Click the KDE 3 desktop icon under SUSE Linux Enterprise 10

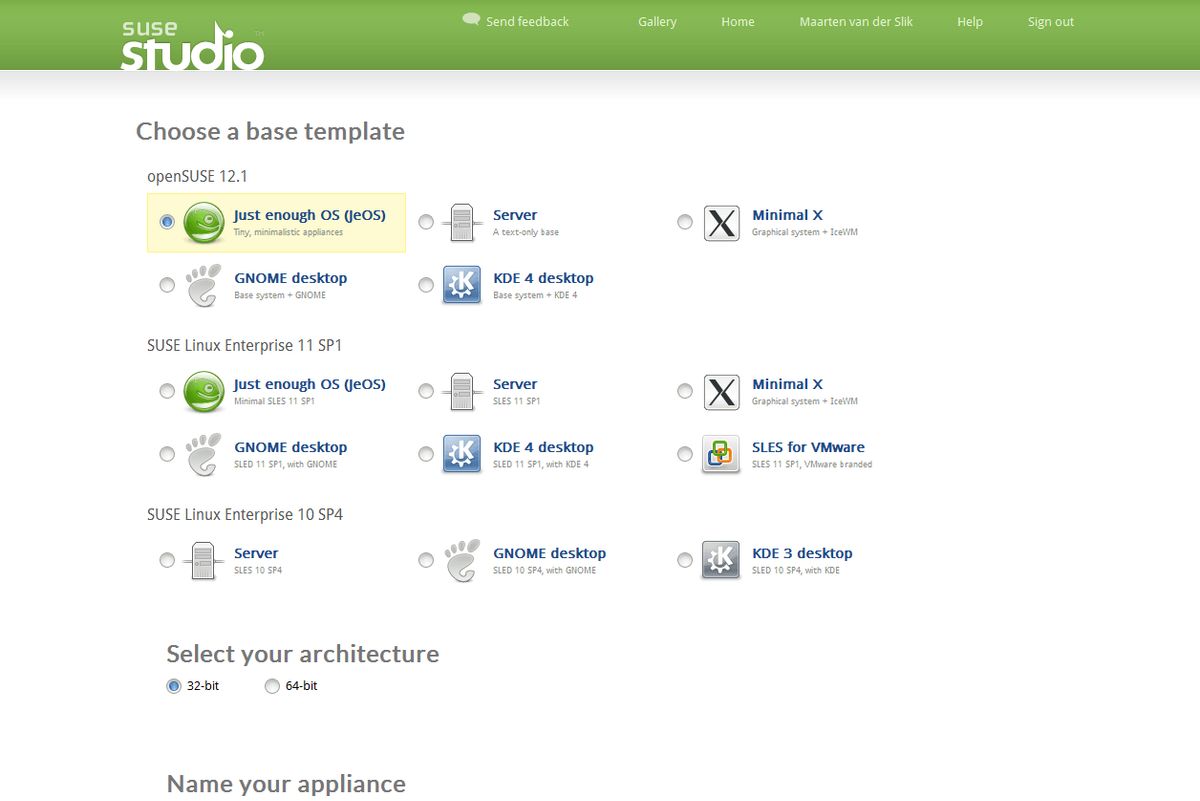coord(721,560)
